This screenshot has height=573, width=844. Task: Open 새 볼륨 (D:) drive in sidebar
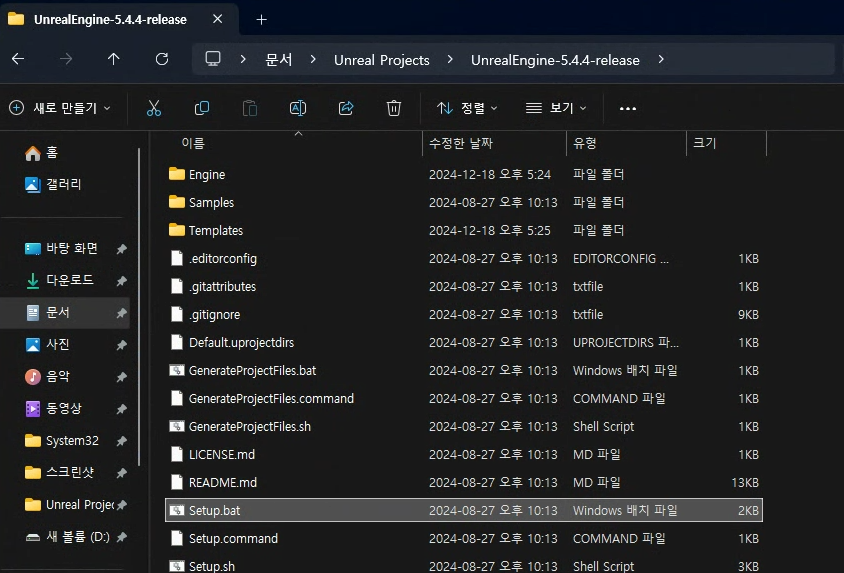tap(67, 536)
